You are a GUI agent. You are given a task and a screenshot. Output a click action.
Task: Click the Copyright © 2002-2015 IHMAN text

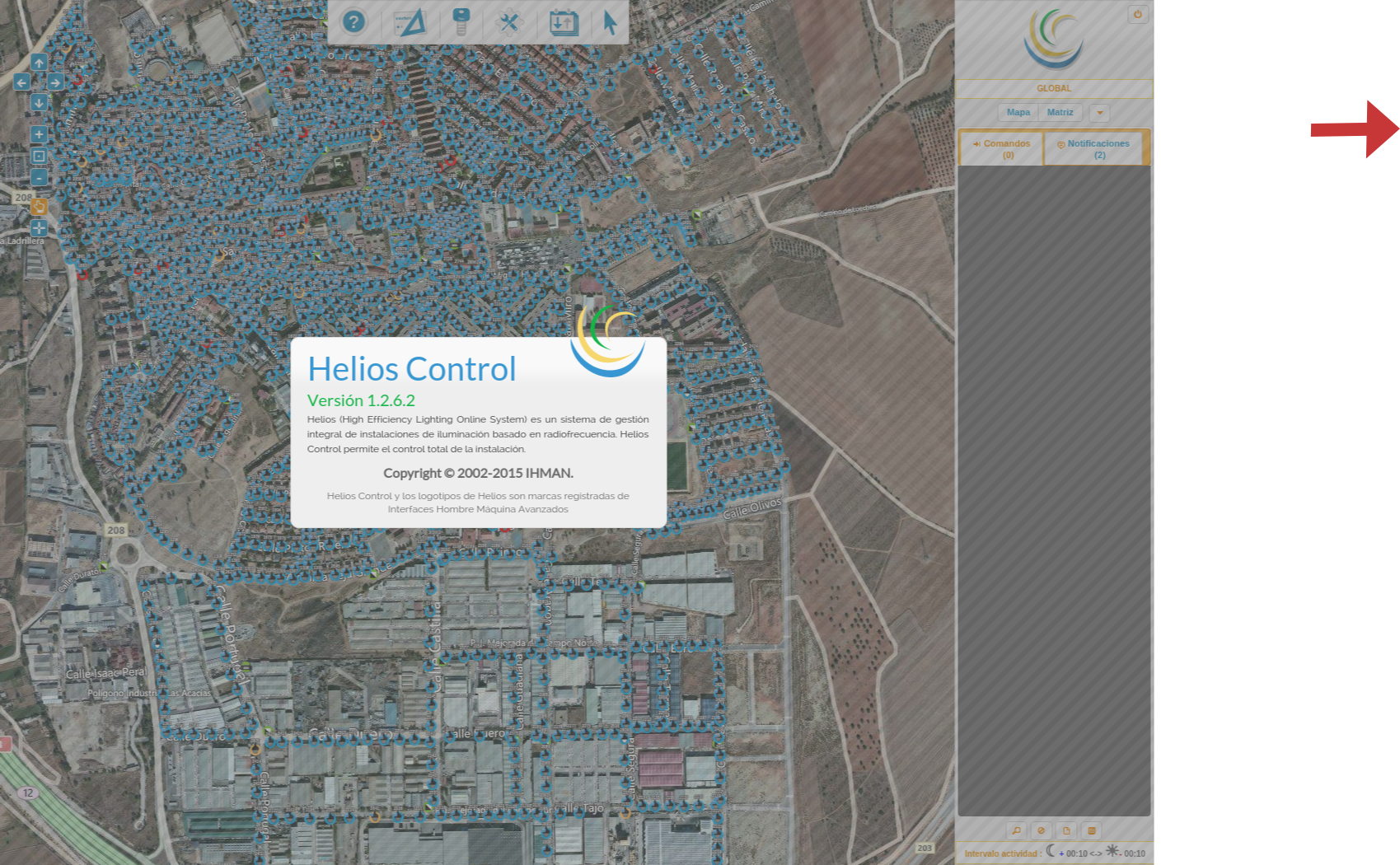tap(478, 473)
